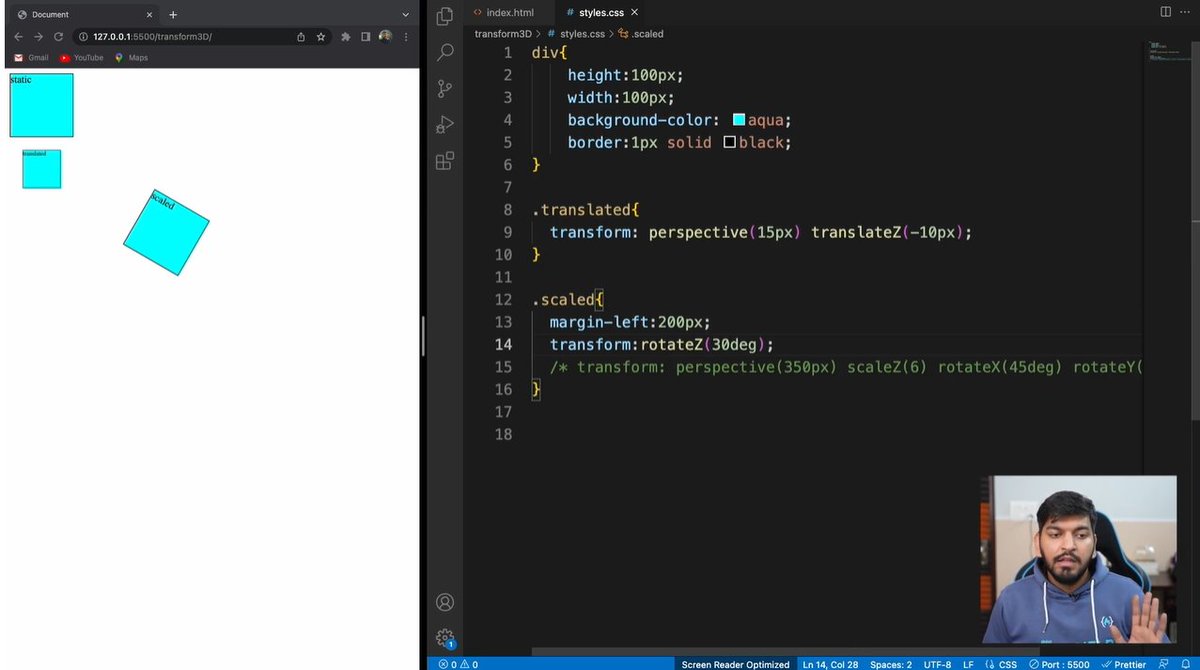Open the editor actions more menu
The width and height of the screenshot is (1200, 670).
(x=1185, y=12)
